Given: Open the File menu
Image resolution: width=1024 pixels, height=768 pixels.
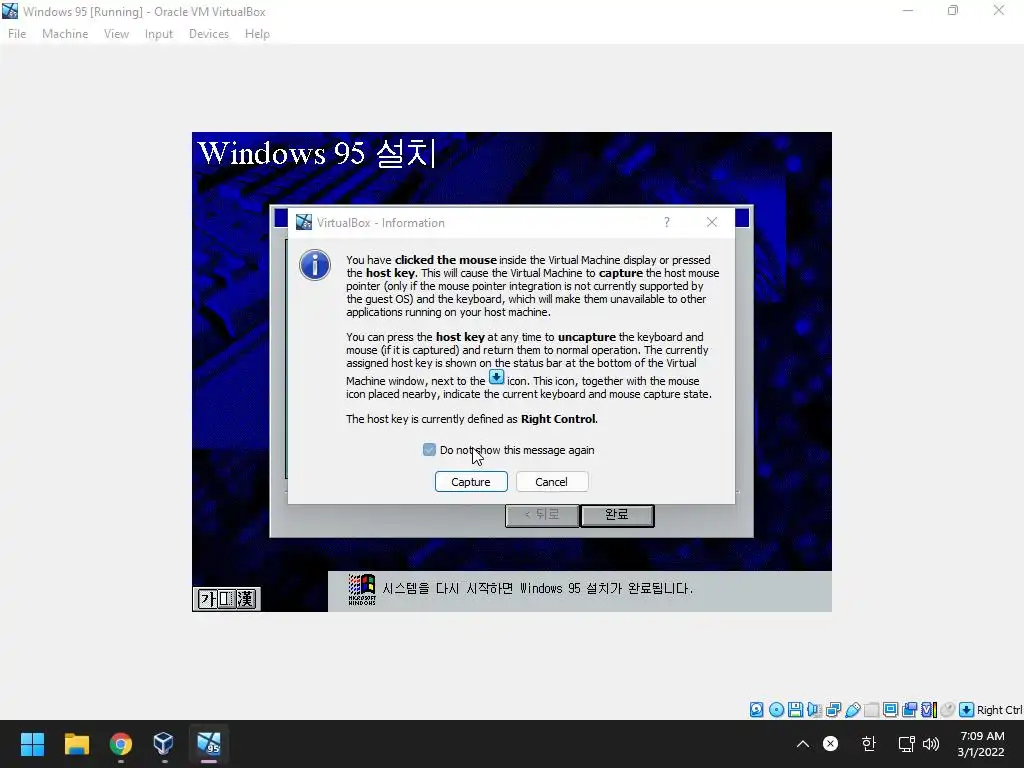Looking at the screenshot, I should (17, 34).
